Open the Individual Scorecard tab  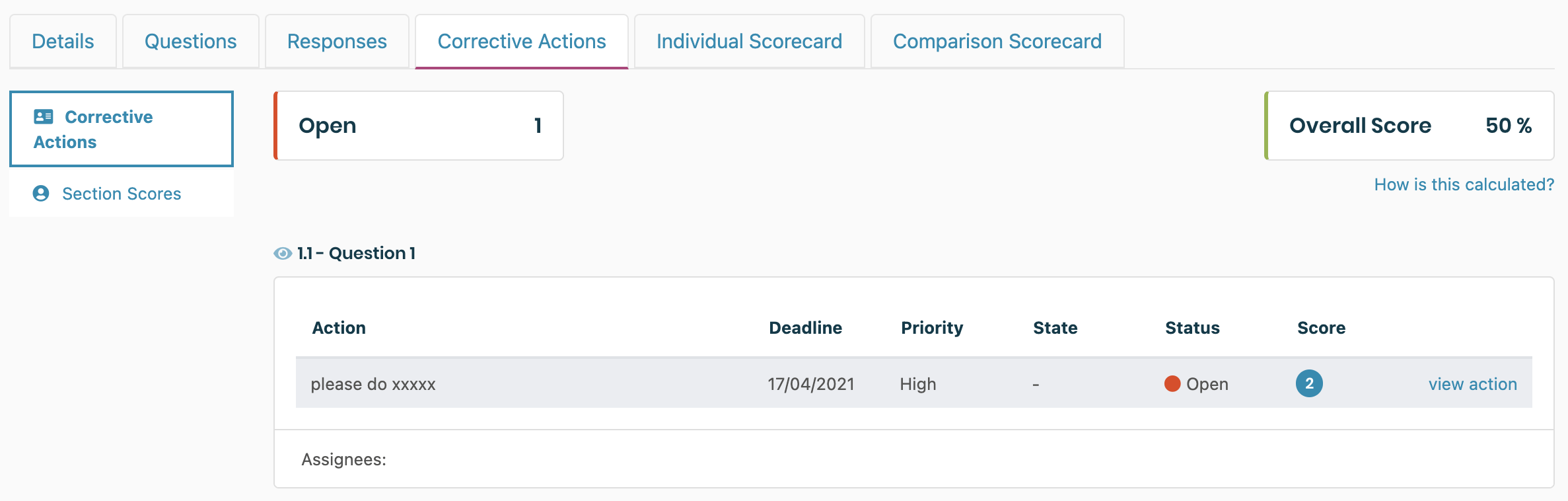click(749, 41)
